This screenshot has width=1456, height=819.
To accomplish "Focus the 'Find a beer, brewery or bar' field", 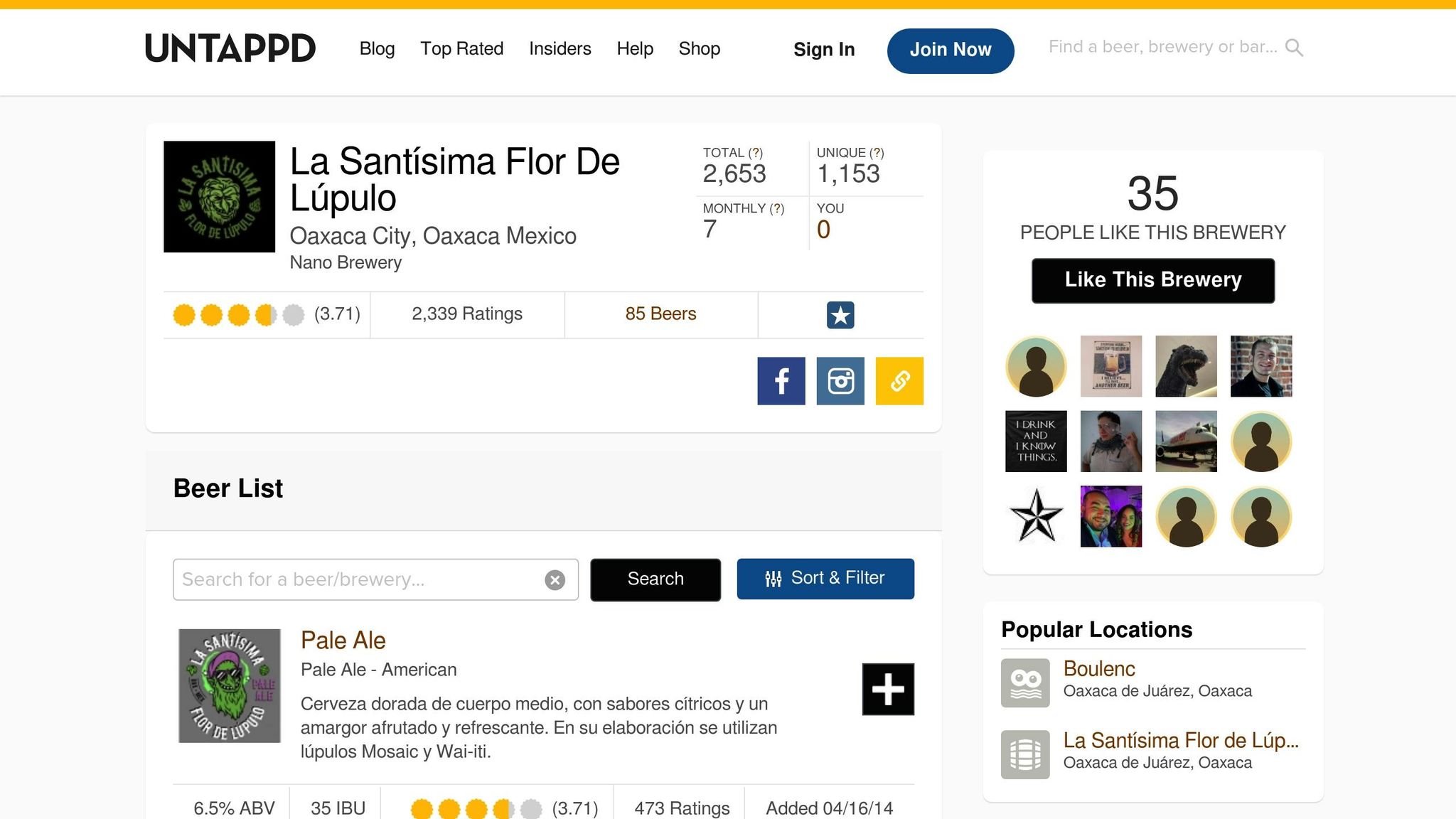I will (1163, 47).
